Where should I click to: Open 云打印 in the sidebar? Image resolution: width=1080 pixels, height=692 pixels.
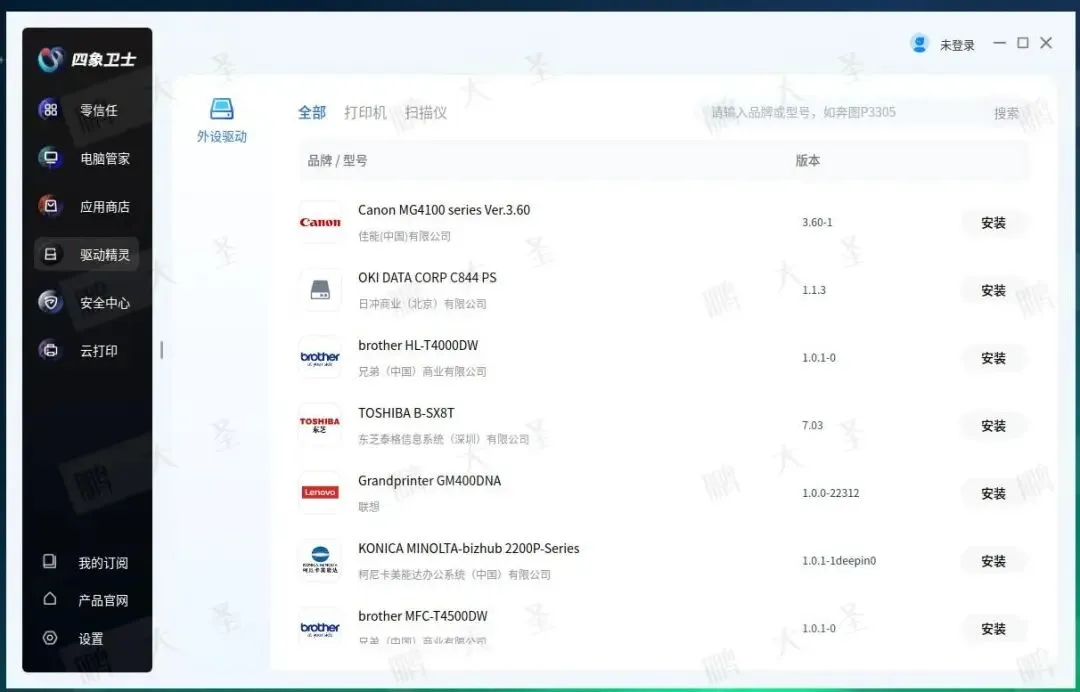(x=98, y=351)
